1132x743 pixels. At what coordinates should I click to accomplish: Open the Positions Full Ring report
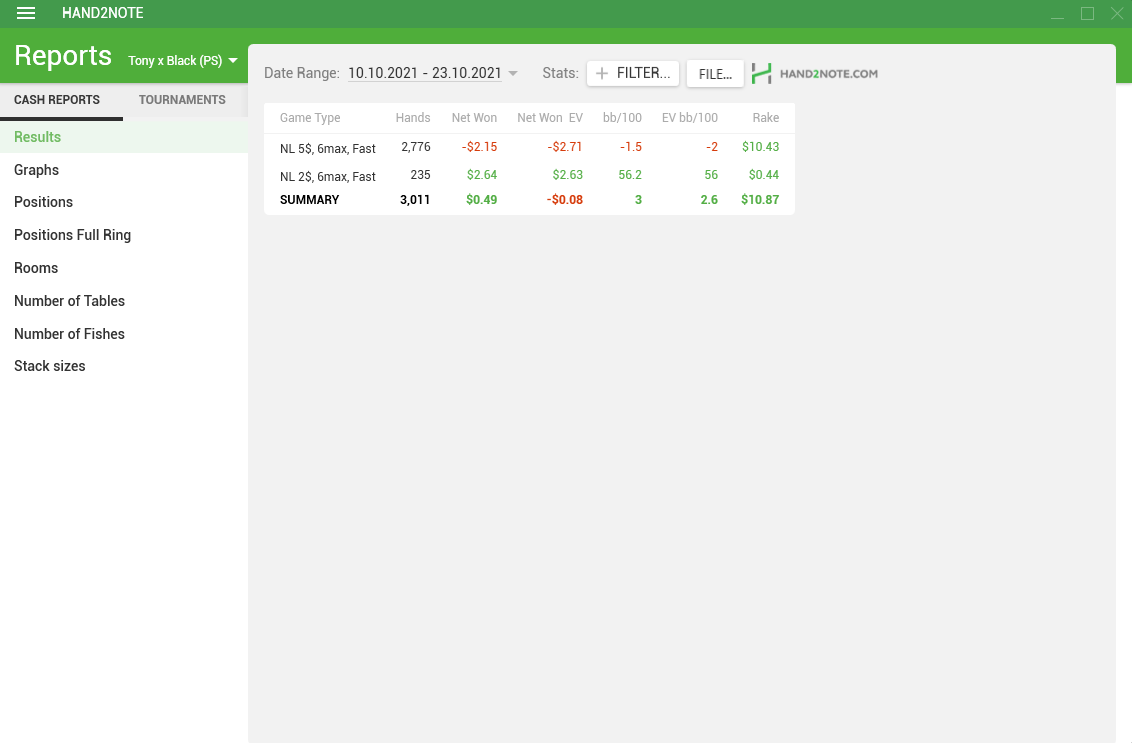123,235
